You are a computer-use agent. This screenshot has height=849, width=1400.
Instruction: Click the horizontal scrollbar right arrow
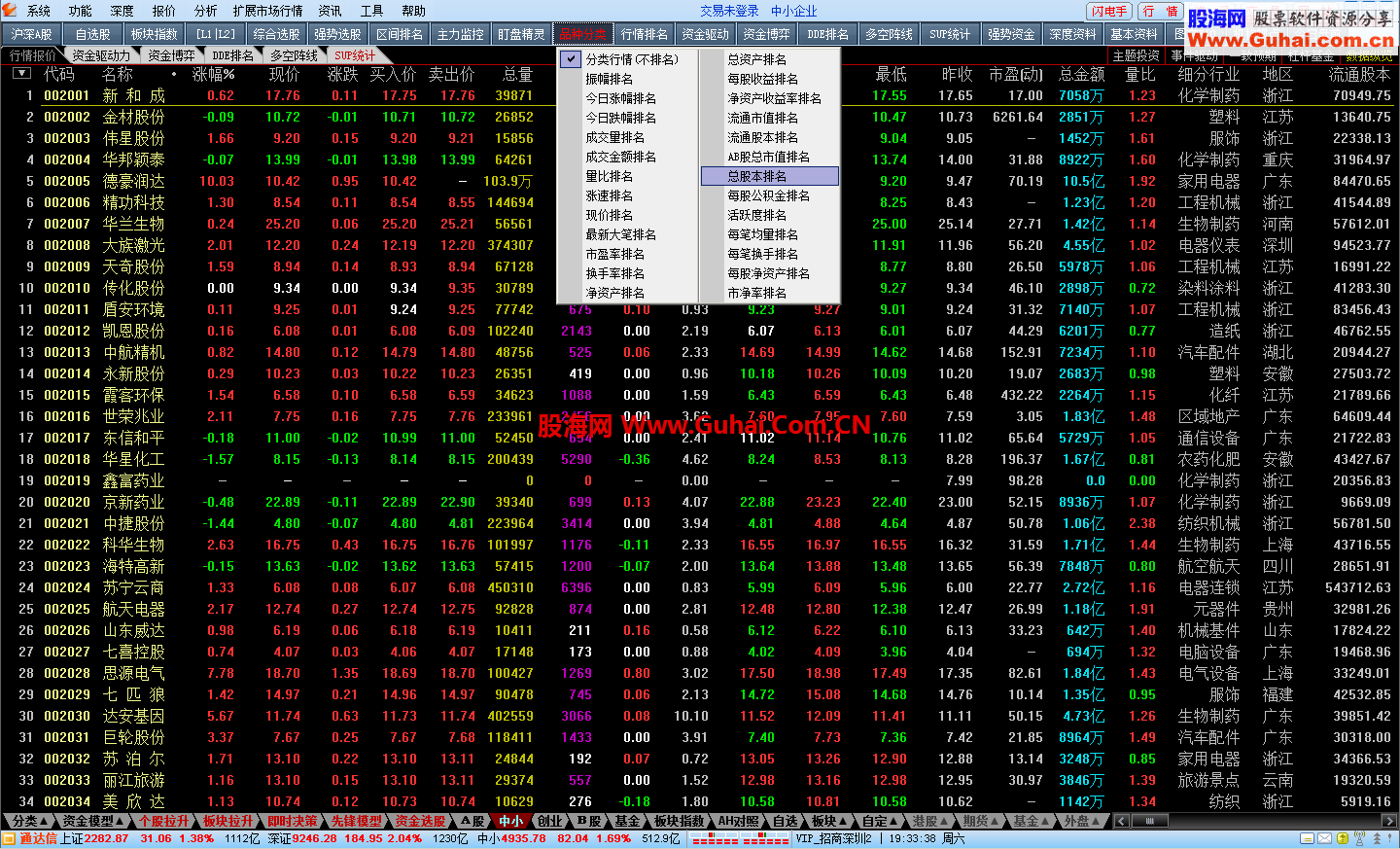(1388, 822)
